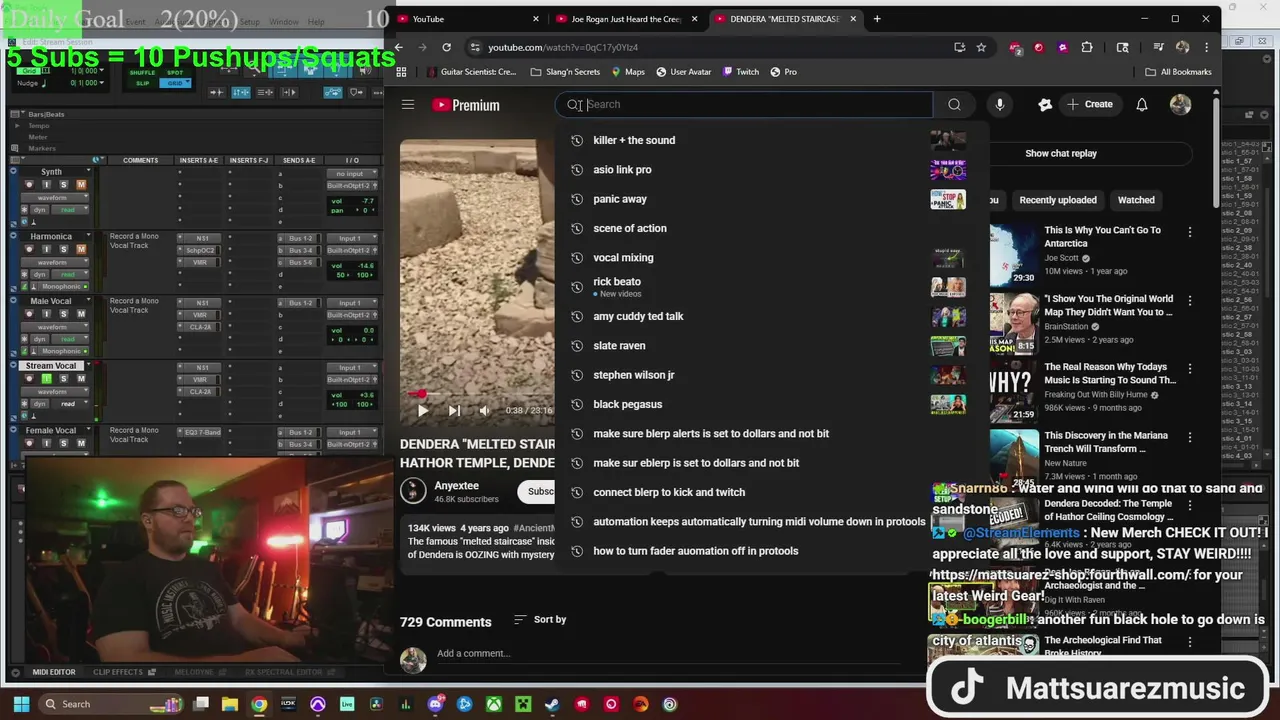This screenshot has height=720, width=1280.
Task: Open YouTube notifications bell
Action: [1142, 104]
